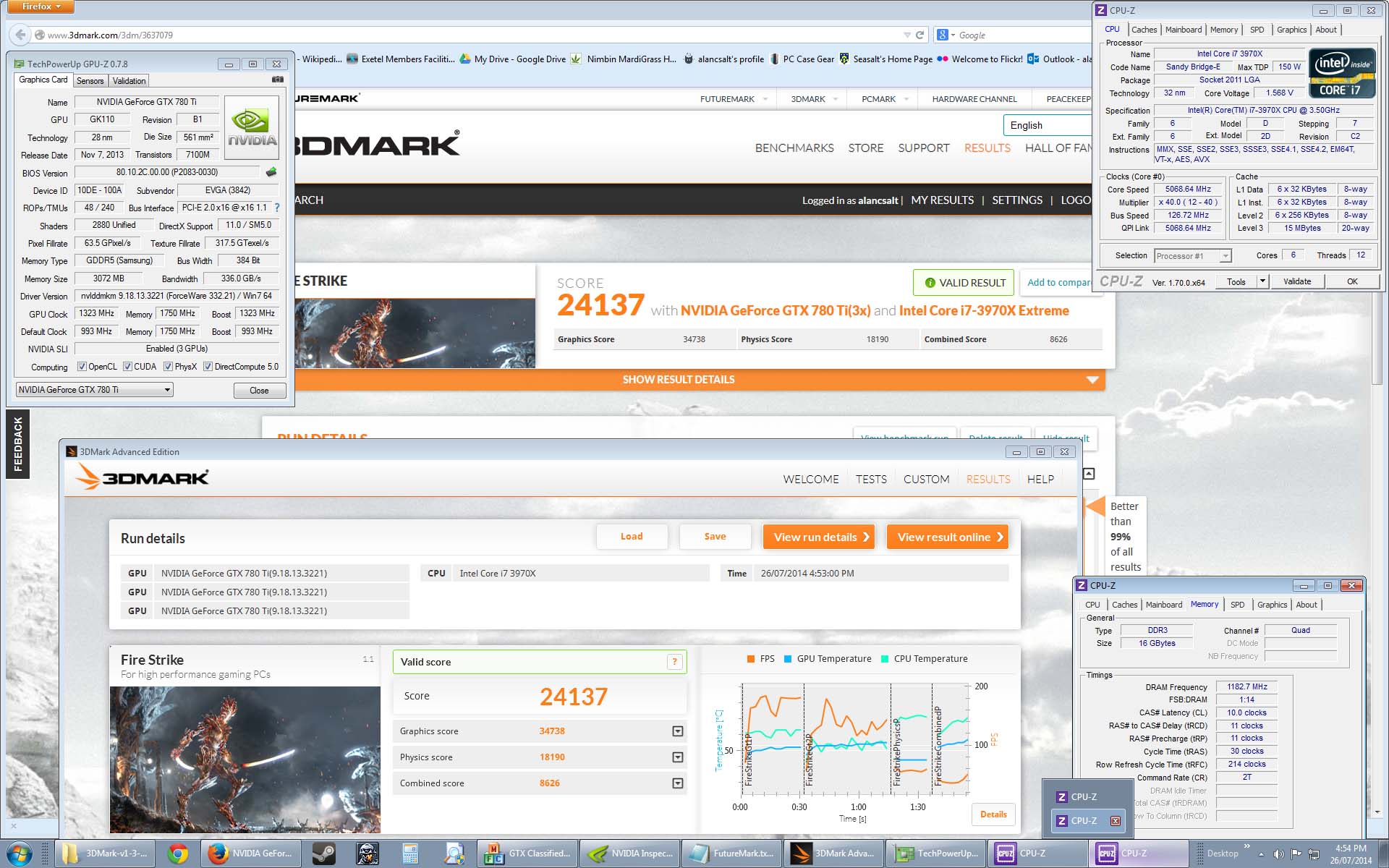Open the Calculator taskbar icon

(410, 854)
